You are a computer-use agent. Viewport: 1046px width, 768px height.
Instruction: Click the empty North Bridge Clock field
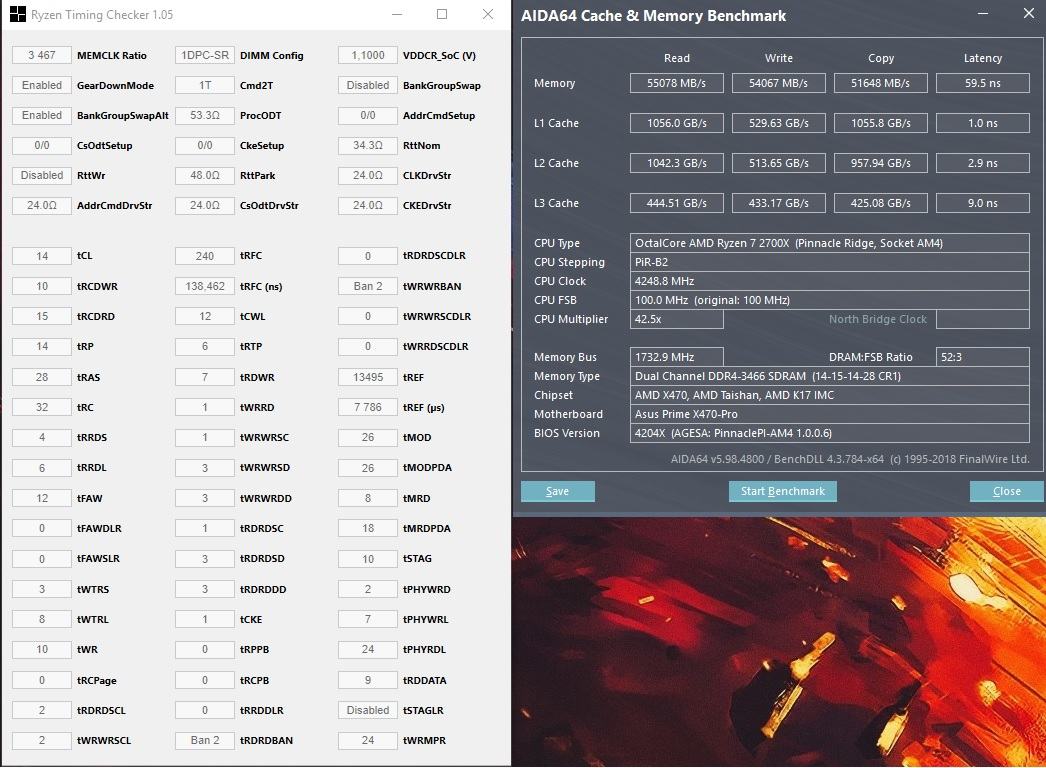(x=983, y=320)
